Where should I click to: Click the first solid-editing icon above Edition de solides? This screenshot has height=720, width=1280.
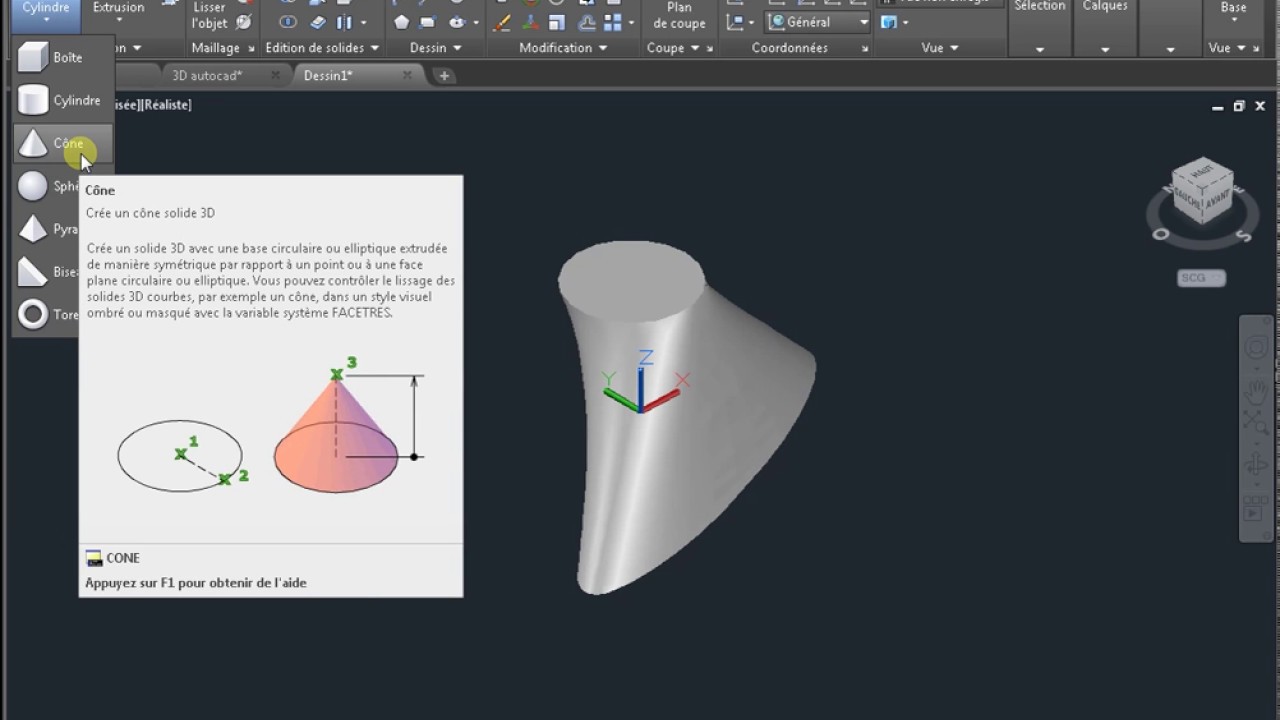tap(287, 22)
